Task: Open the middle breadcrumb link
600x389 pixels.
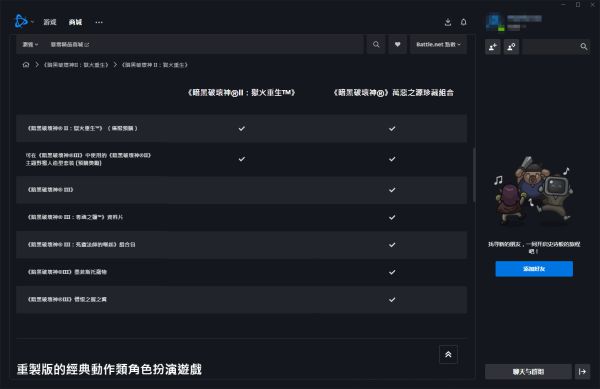Action: coord(76,65)
